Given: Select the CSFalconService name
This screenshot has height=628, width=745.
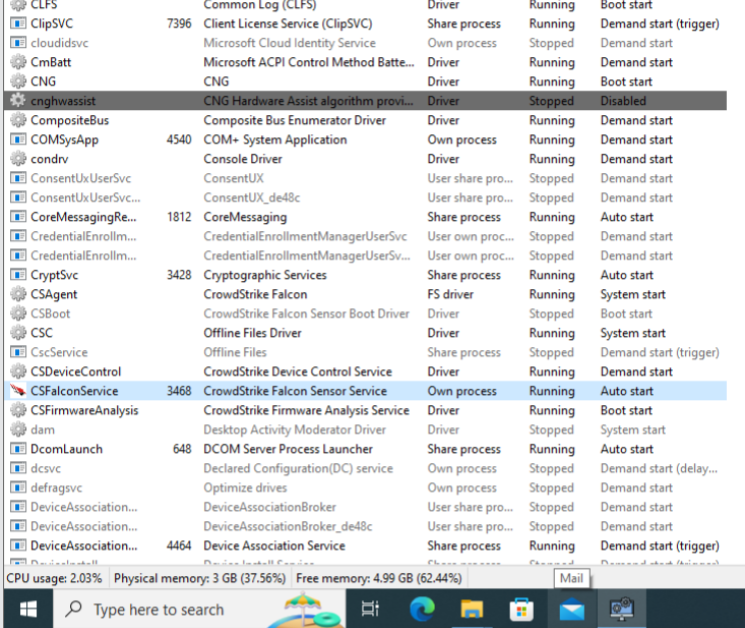Looking at the screenshot, I should [x=74, y=391].
